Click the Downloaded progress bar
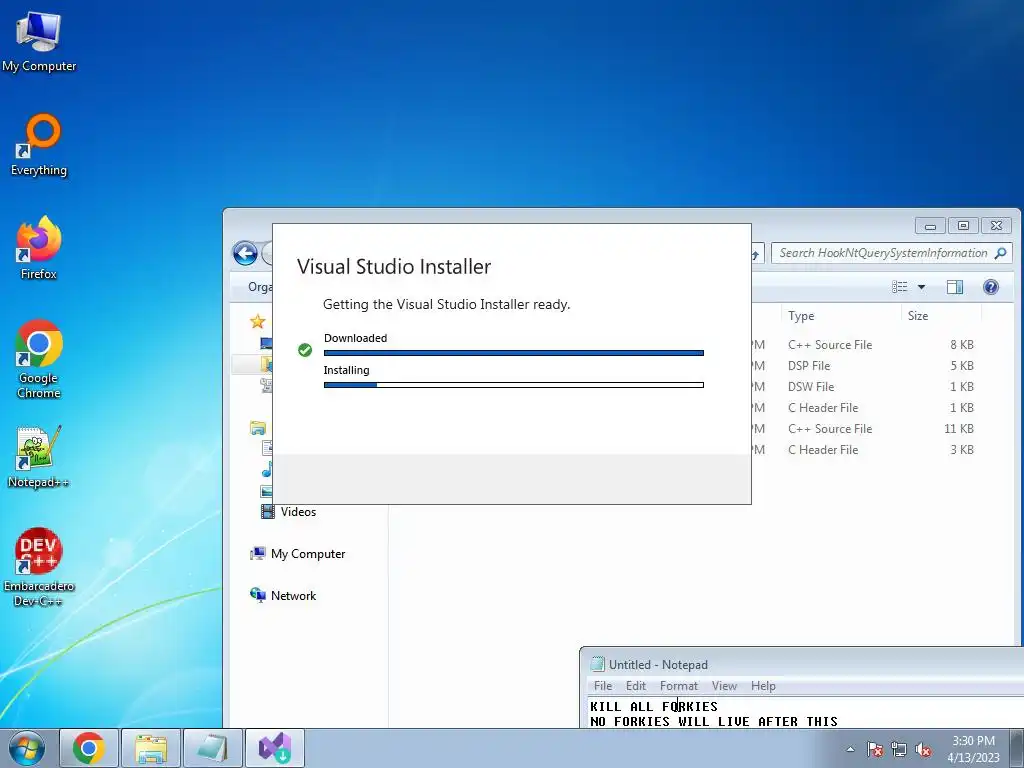Image resolution: width=1024 pixels, height=768 pixels. point(513,353)
